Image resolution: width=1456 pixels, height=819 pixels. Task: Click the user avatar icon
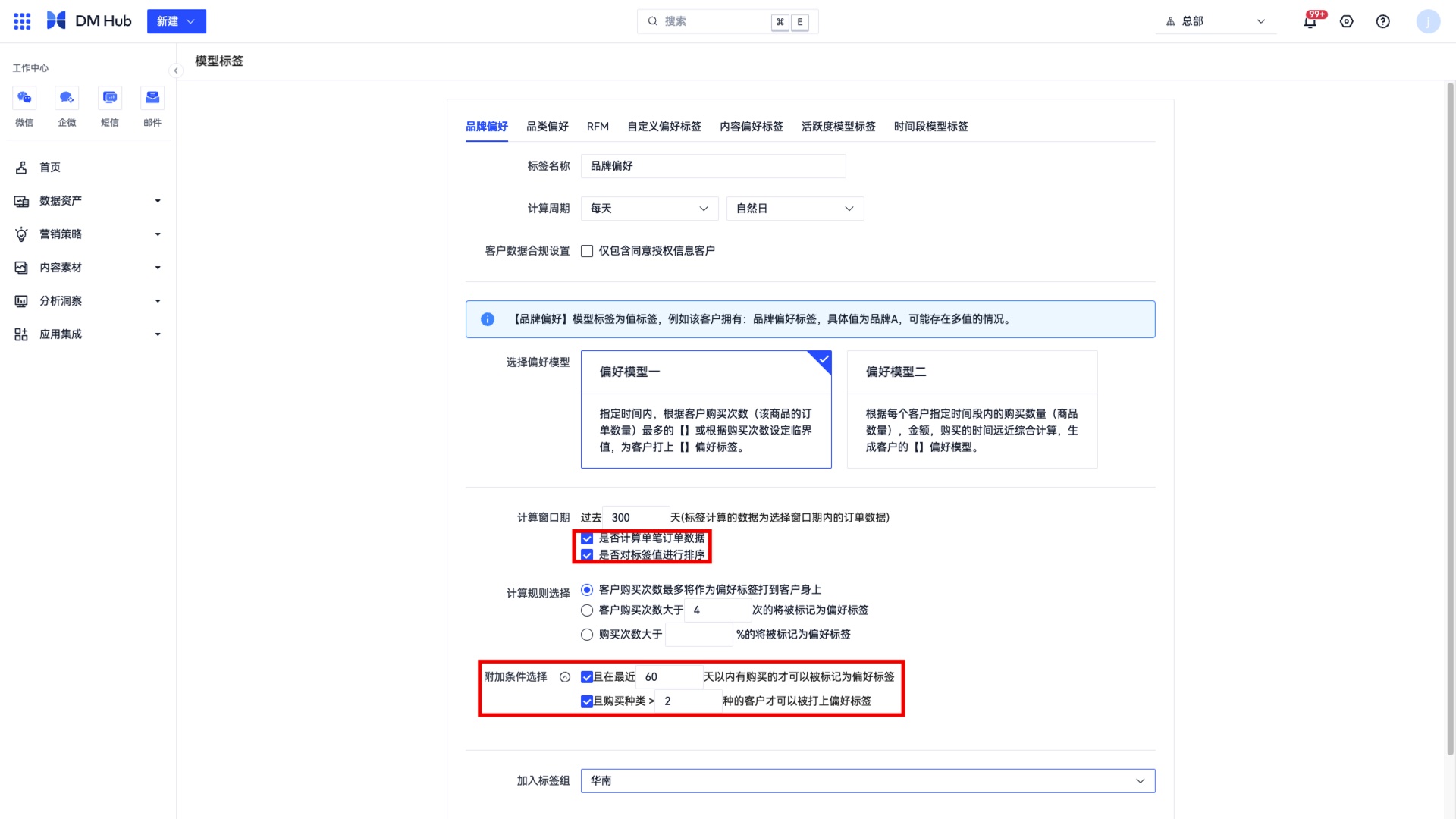pyautogui.click(x=1428, y=21)
